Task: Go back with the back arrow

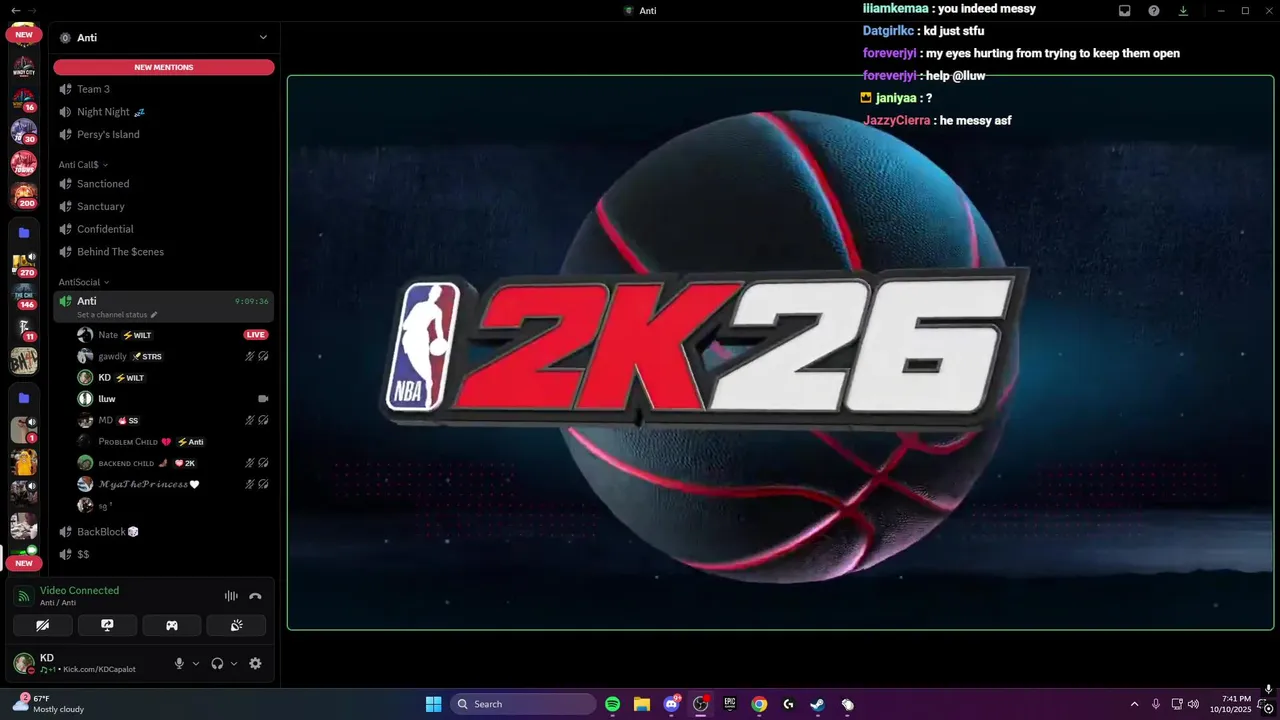Action: tap(15, 10)
